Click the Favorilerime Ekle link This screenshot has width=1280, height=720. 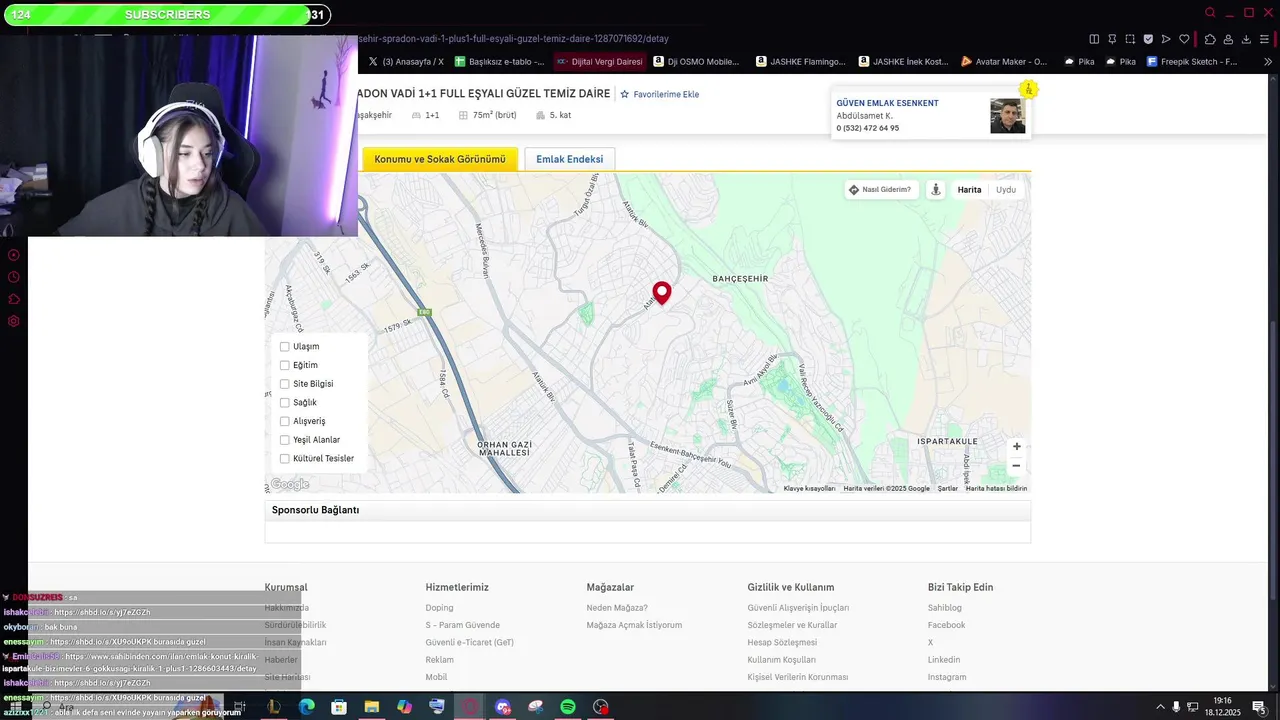pos(666,94)
